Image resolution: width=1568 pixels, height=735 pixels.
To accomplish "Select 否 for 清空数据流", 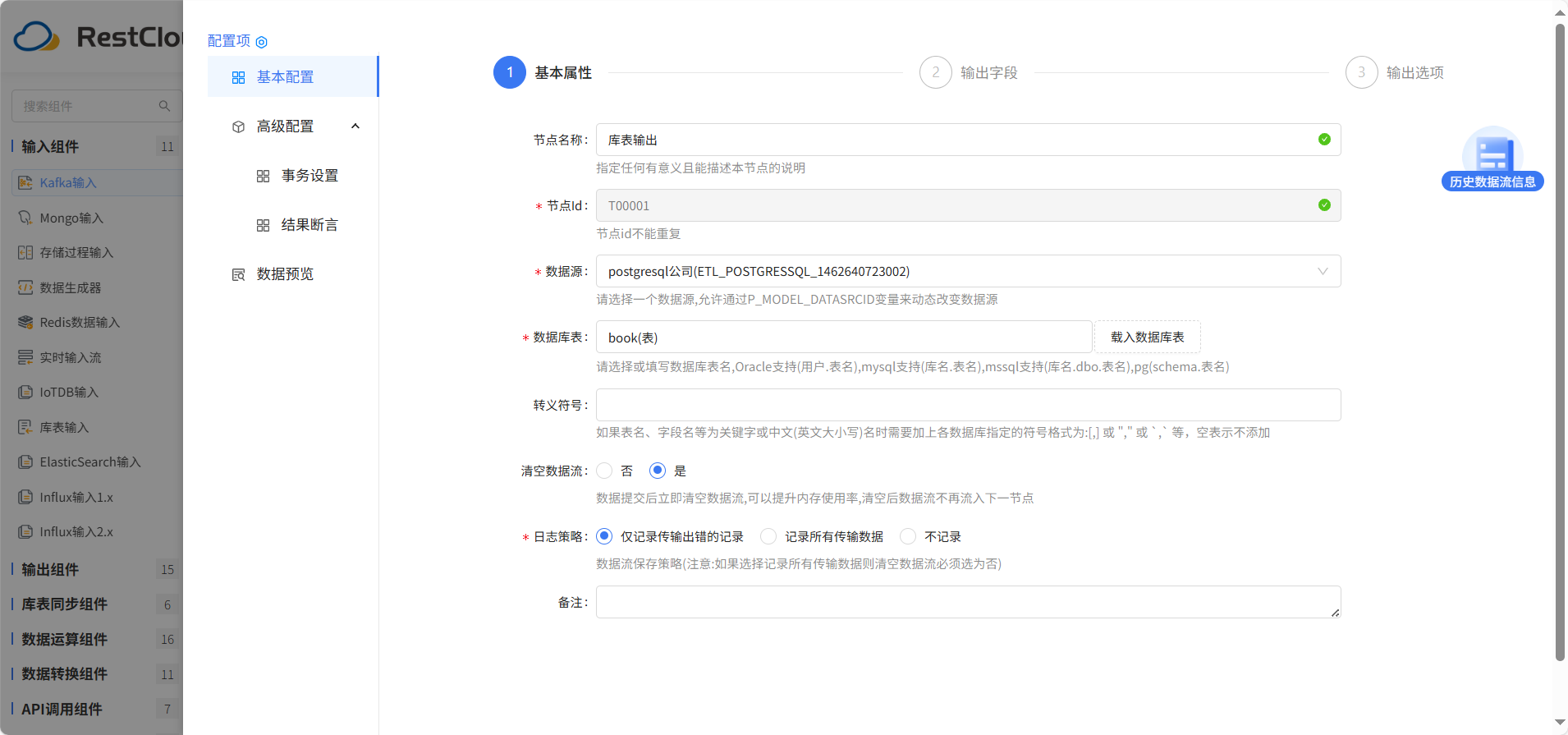I will [x=605, y=471].
